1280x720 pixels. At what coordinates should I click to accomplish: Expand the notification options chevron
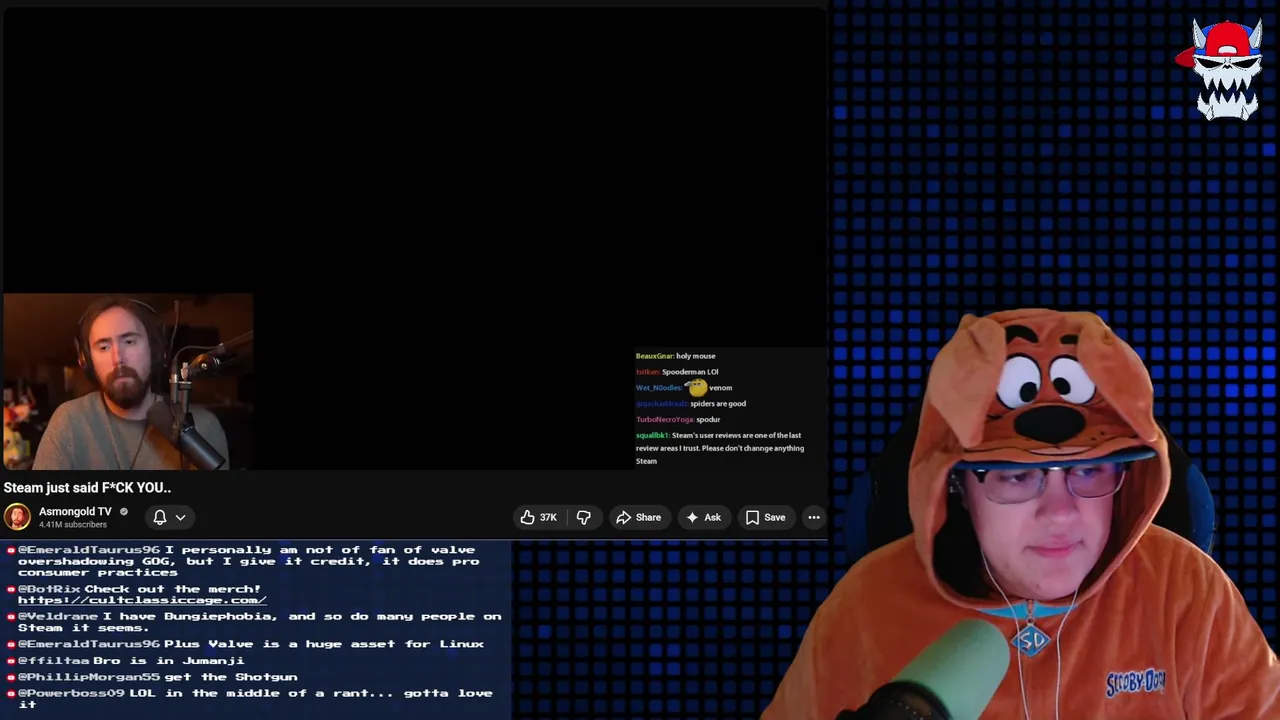[181, 517]
